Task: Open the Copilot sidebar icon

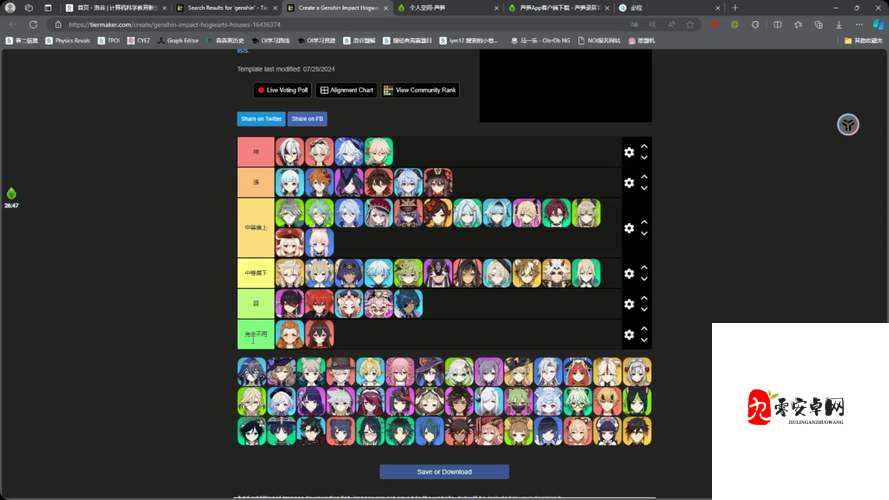Action: [878, 24]
